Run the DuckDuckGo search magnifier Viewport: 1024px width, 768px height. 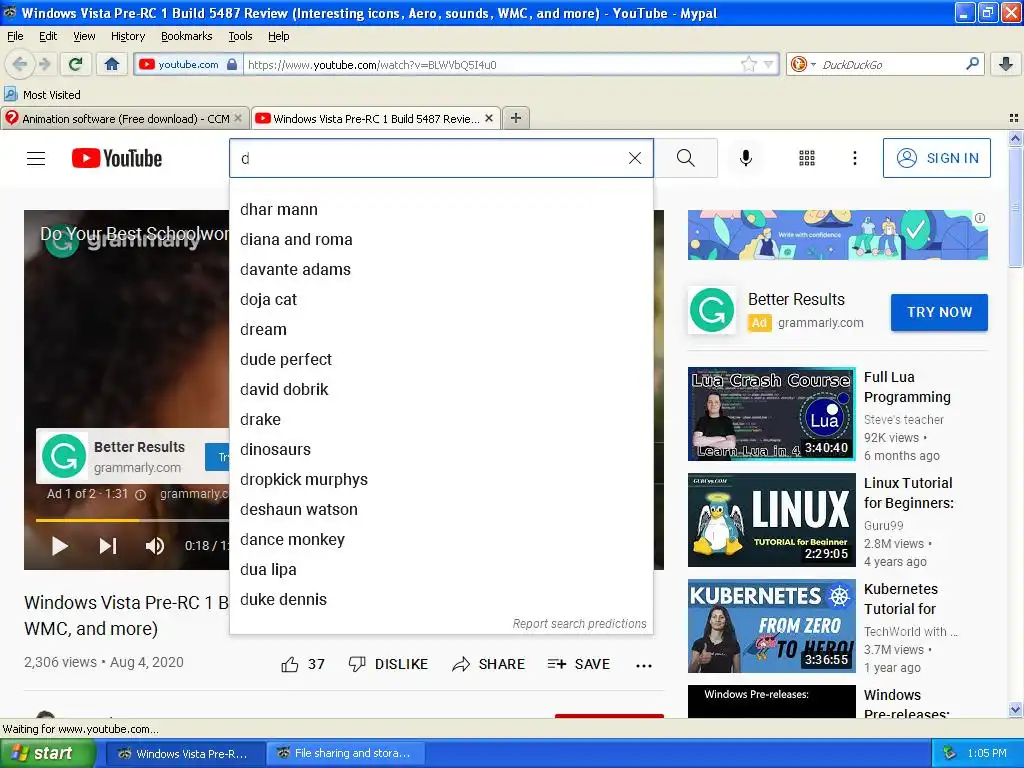tap(972, 64)
